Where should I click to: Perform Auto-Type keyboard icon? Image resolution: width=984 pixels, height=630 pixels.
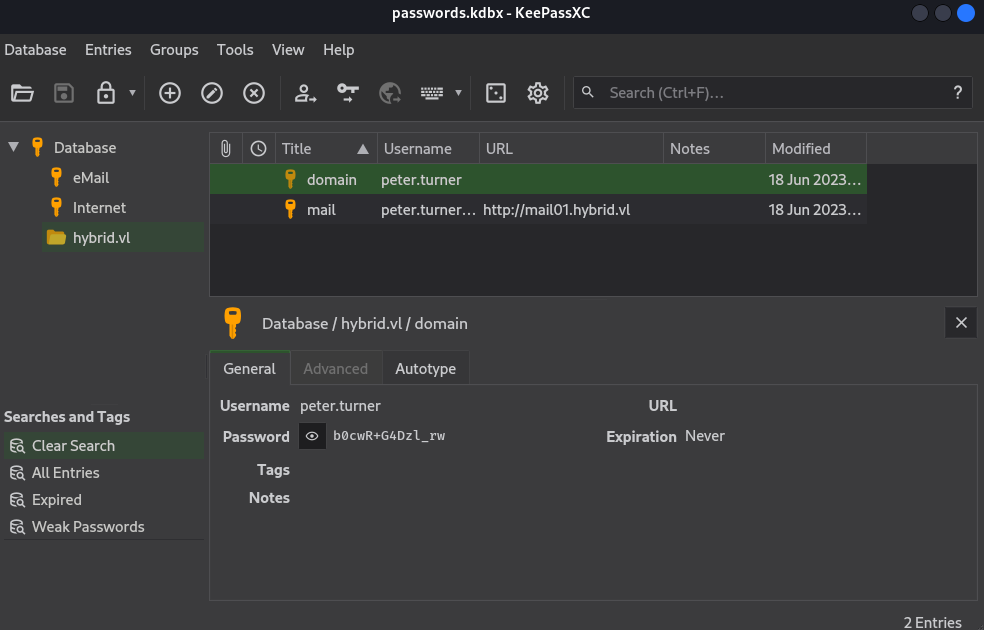pyautogui.click(x=432, y=93)
